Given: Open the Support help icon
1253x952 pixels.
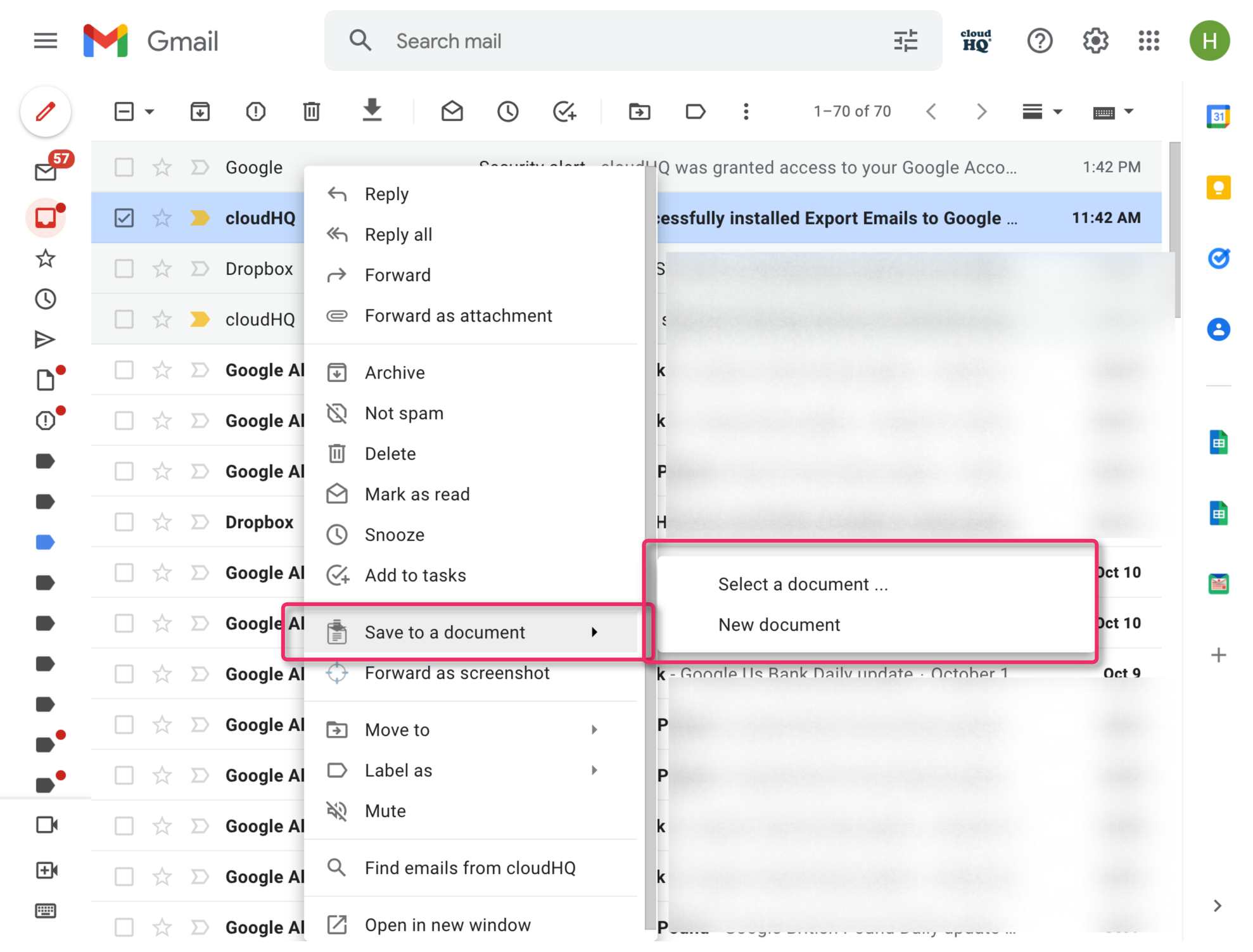Looking at the screenshot, I should (1040, 41).
